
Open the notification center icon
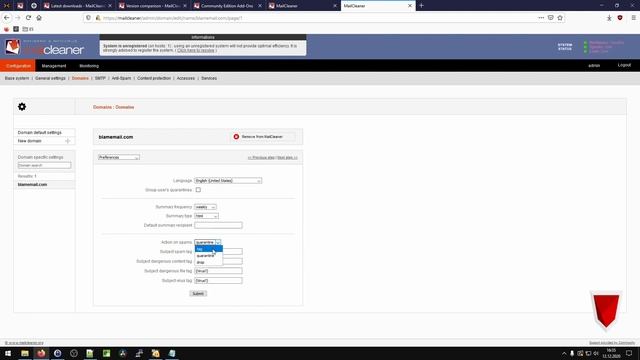coord(629,353)
